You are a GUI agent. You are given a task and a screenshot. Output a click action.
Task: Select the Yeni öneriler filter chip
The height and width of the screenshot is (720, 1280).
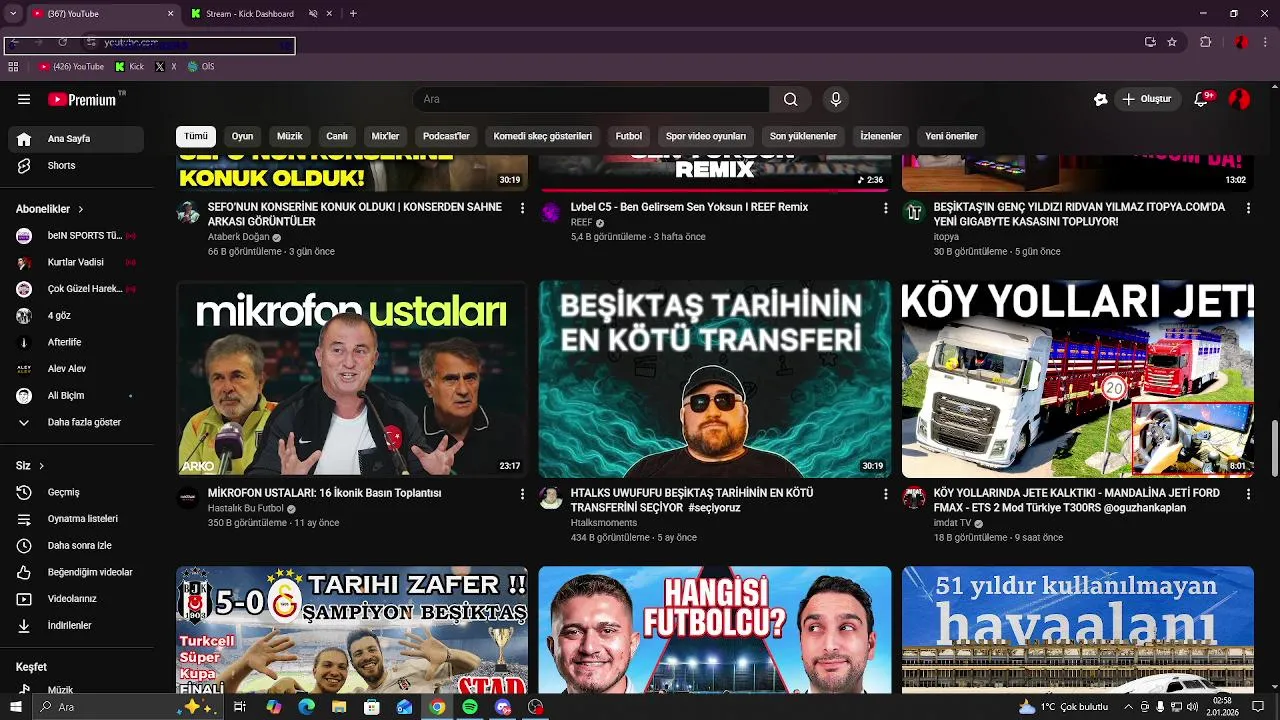pos(951,136)
